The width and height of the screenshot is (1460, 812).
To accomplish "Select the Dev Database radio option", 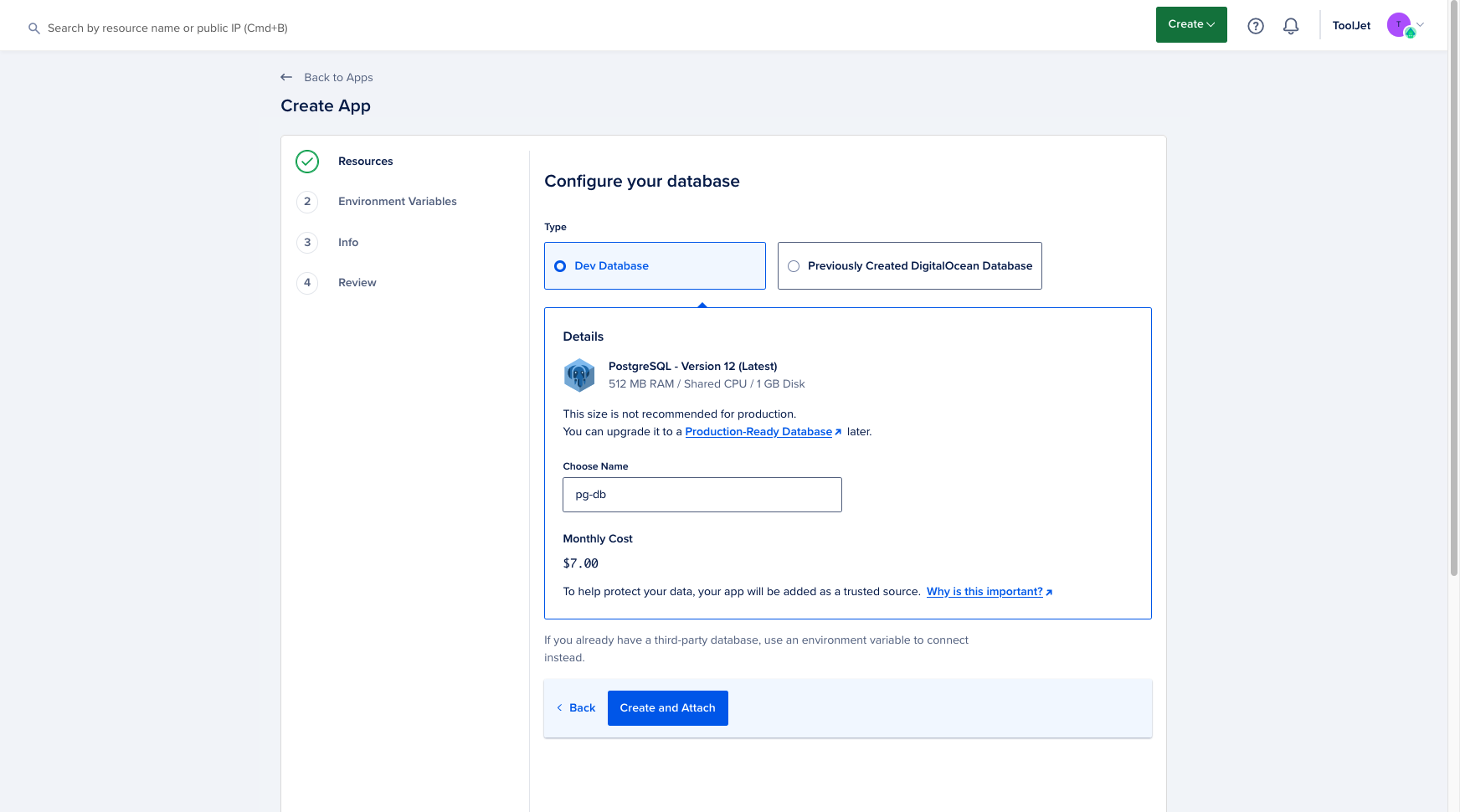I will pos(561,266).
